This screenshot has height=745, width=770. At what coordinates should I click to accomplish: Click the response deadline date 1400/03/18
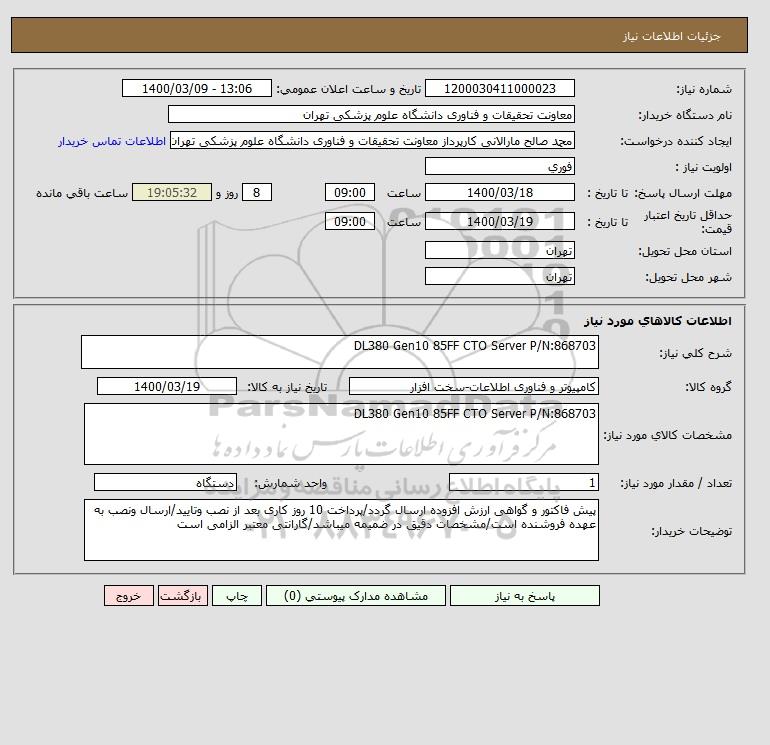(499, 193)
